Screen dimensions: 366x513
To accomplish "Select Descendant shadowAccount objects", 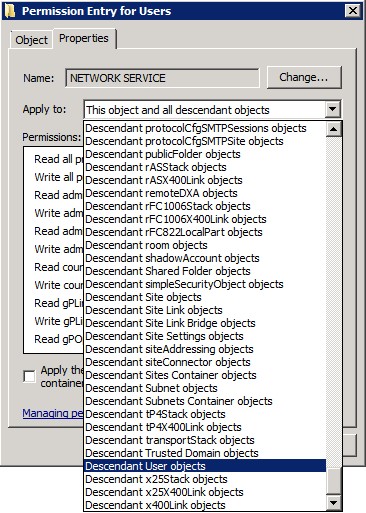I will [205, 258].
